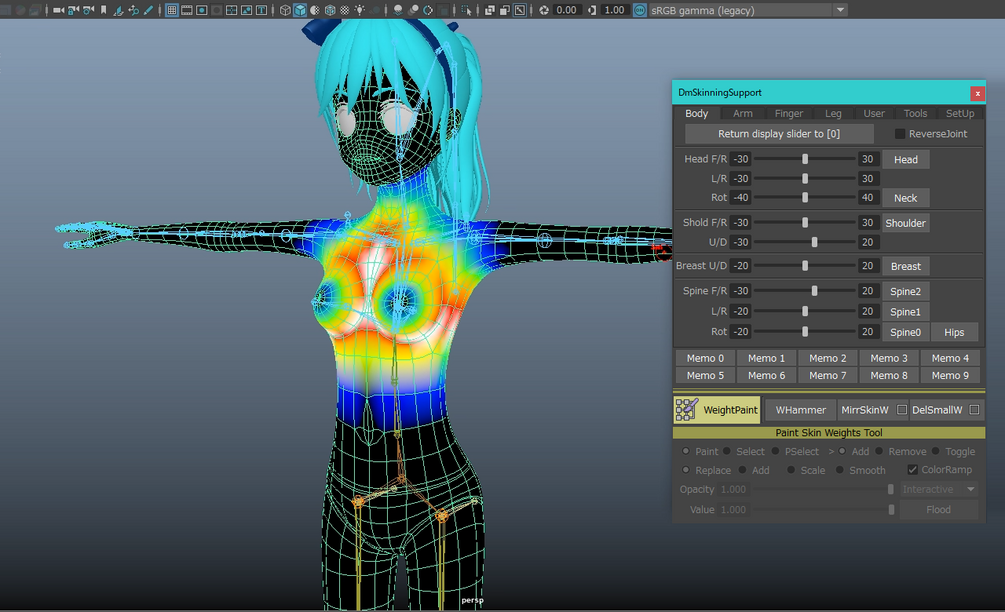Select the Grease Pencil tool icon

[148, 10]
